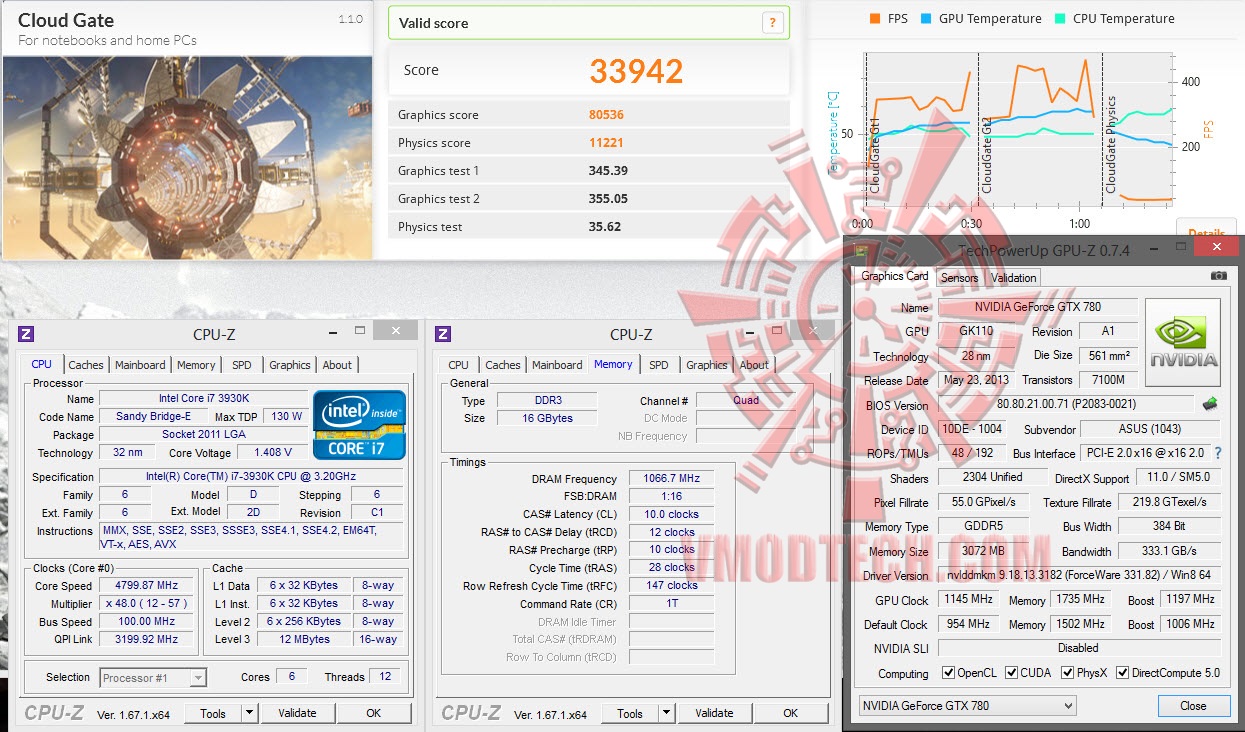Screen dimensions: 1245x732
Task: Open the Sensors tab in GPU-Z
Action: [959, 278]
